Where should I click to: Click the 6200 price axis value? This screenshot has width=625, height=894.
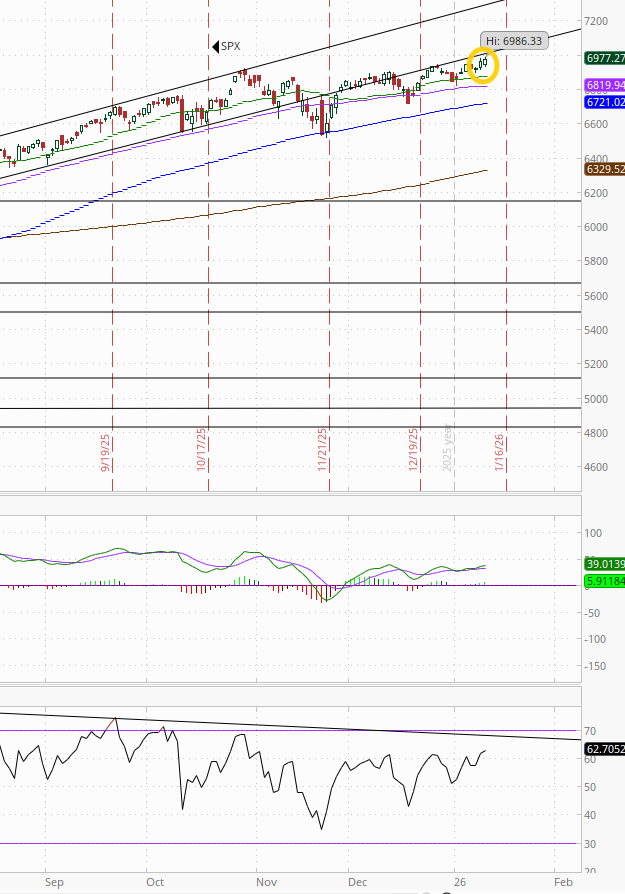click(x=596, y=193)
